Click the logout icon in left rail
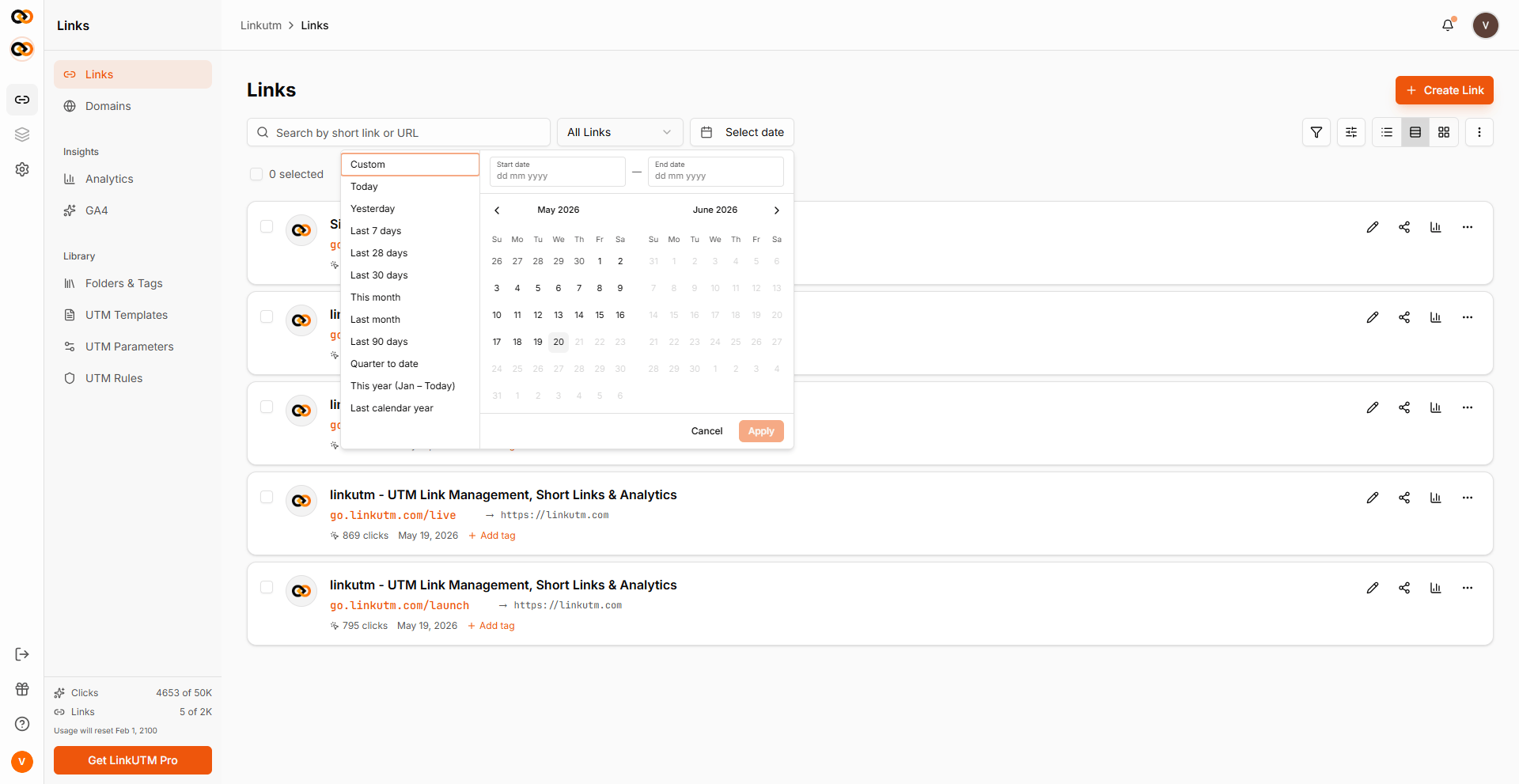1519x784 pixels. (x=22, y=654)
